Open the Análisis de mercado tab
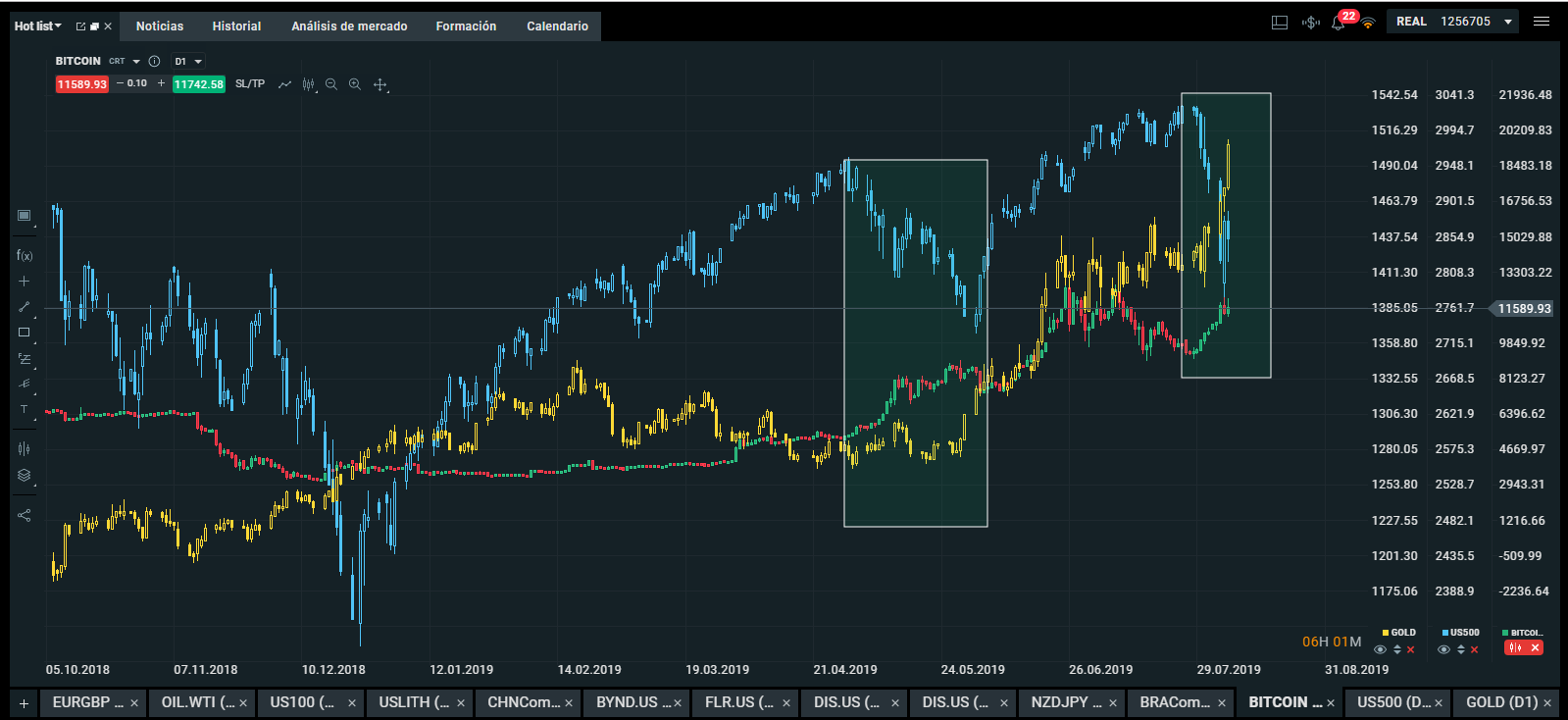 (349, 26)
